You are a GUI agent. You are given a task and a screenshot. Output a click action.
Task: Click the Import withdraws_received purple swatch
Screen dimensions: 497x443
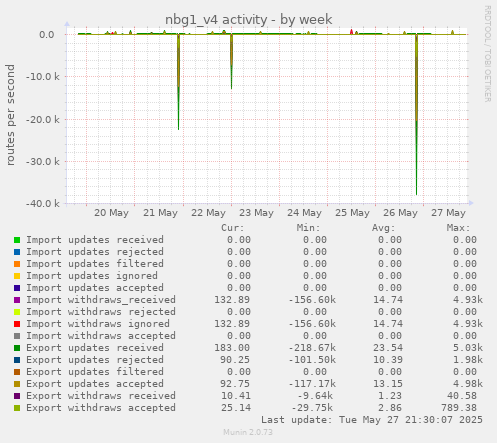click(17, 300)
